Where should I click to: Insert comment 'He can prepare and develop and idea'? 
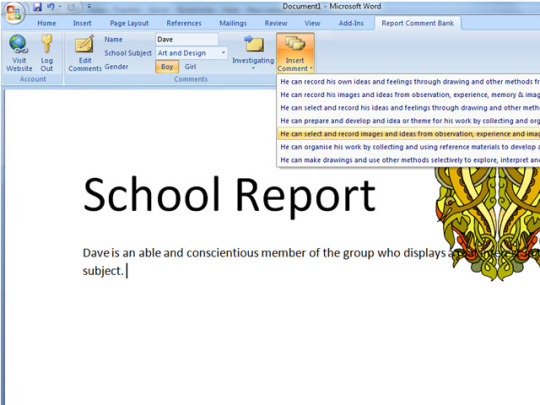coord(408,121)
